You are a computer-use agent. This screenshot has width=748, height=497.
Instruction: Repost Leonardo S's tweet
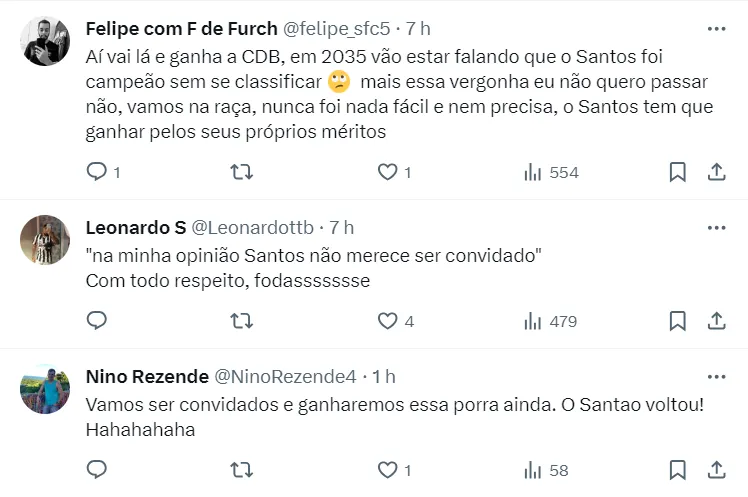coord(241,321)
